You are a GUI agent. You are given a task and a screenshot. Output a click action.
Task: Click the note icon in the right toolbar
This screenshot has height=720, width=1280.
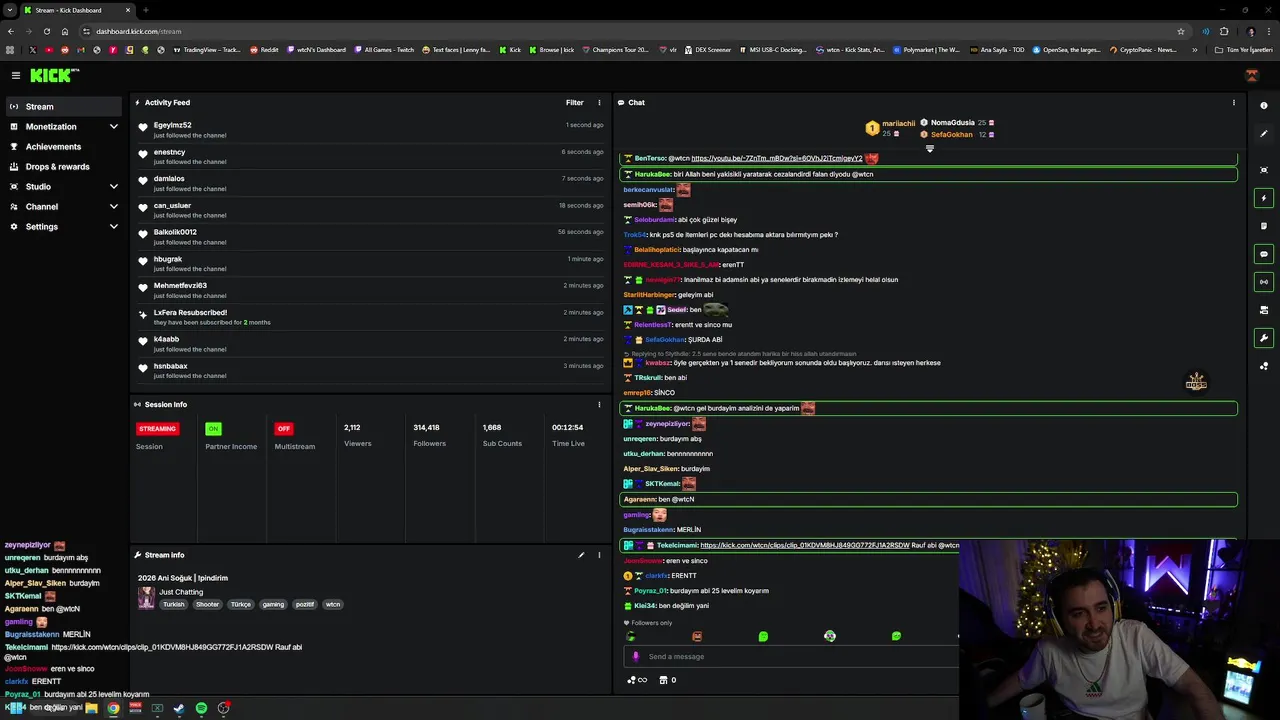(1264, 226)
